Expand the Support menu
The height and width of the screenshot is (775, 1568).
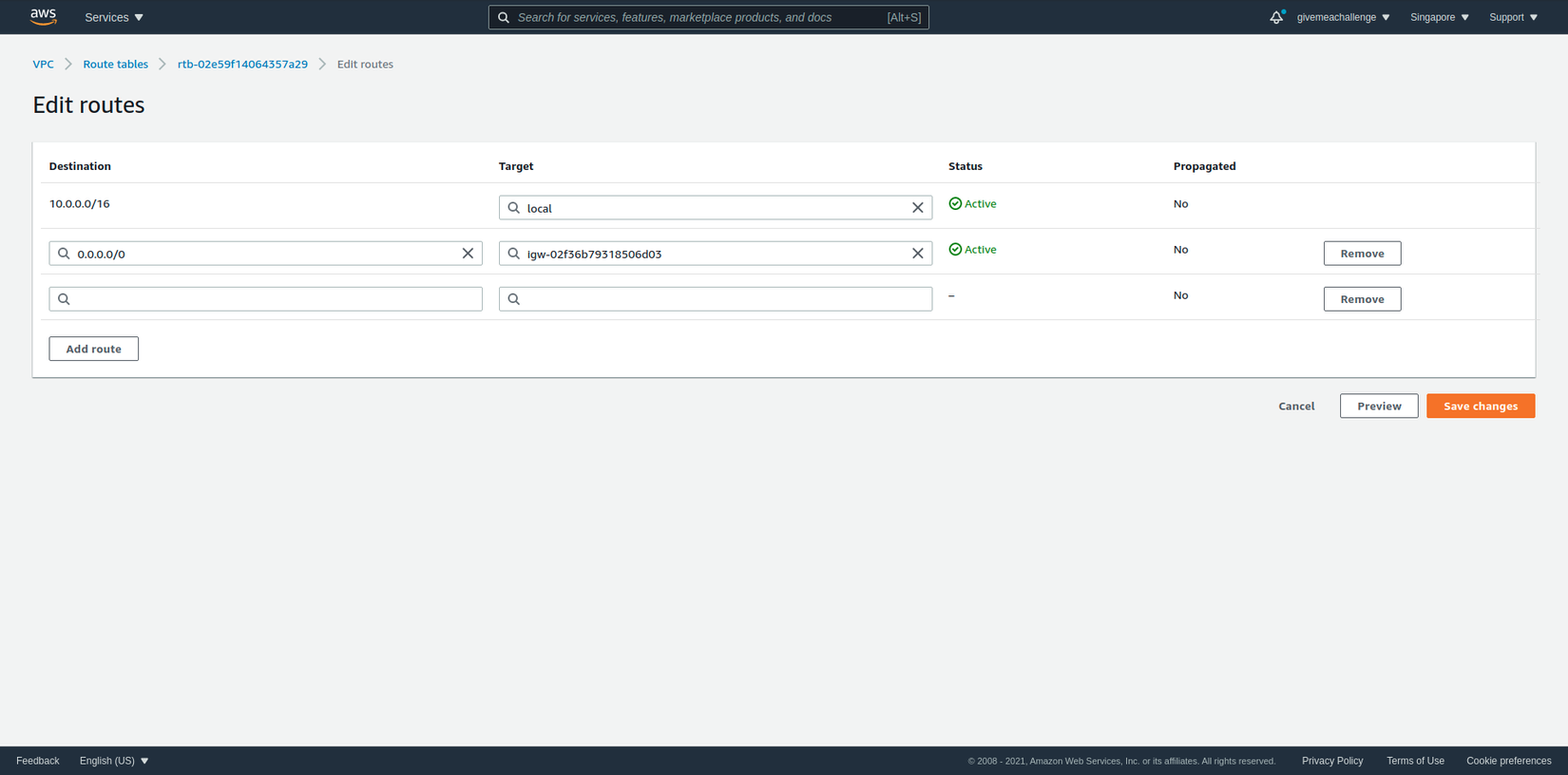(x=1514, y=17)
